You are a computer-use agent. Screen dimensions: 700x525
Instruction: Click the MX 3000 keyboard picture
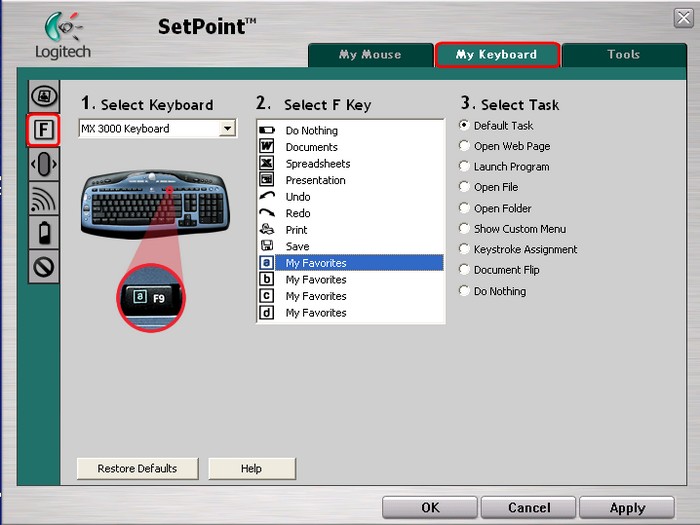pyautogui.click(x=155, y=203)
